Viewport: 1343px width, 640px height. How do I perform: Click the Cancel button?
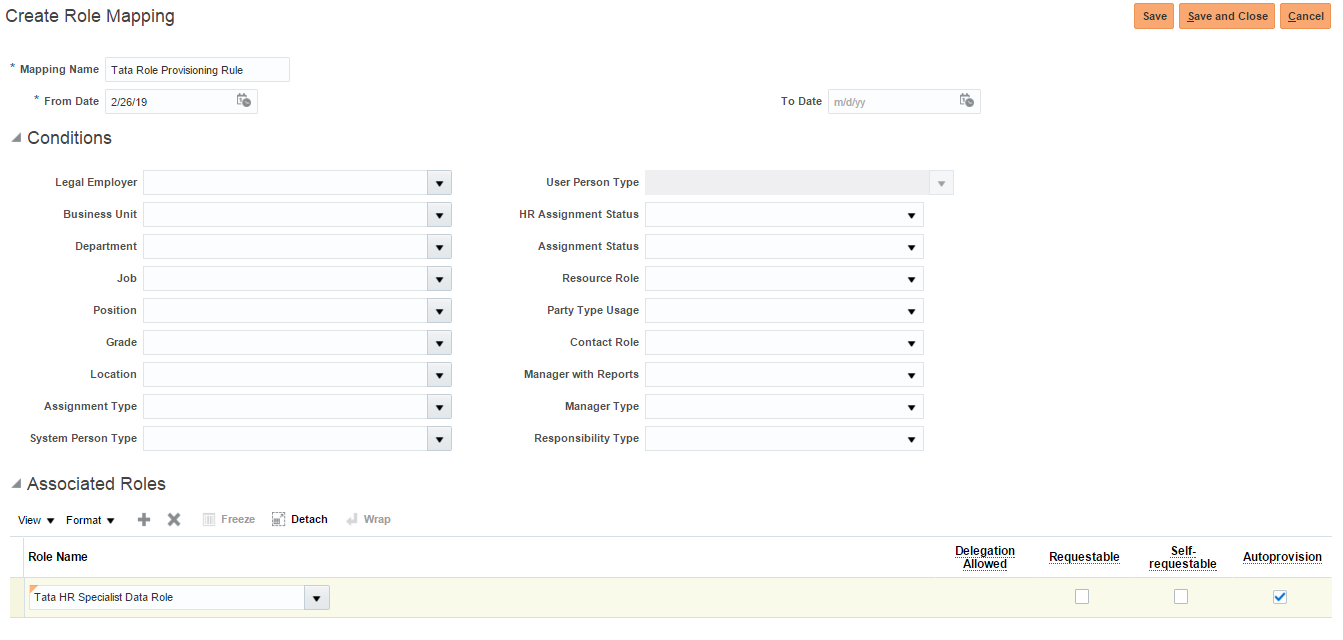pyautogui.click(x=1305, y=16)
